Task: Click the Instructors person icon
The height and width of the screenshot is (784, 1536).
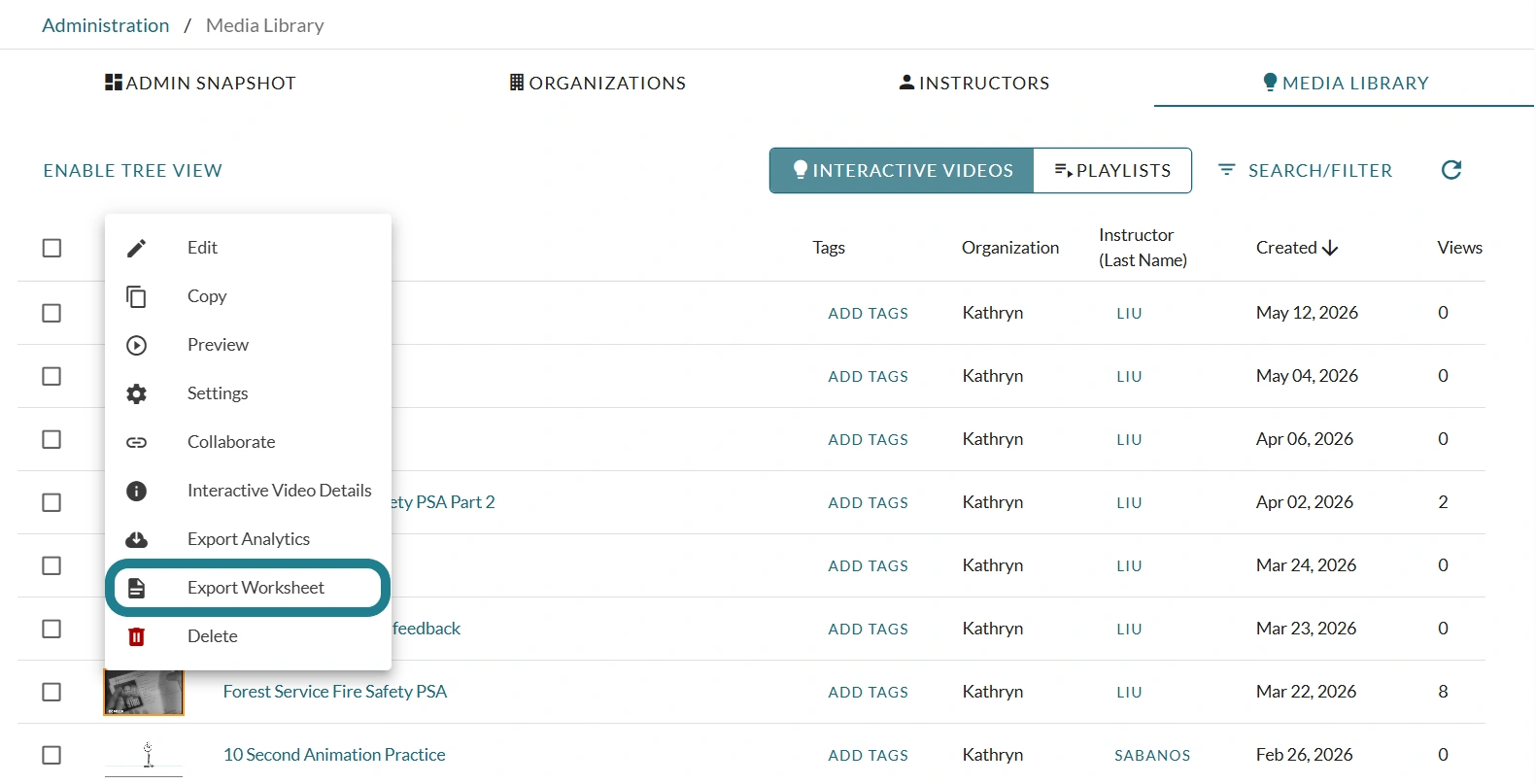Action: tap(906, 83)
